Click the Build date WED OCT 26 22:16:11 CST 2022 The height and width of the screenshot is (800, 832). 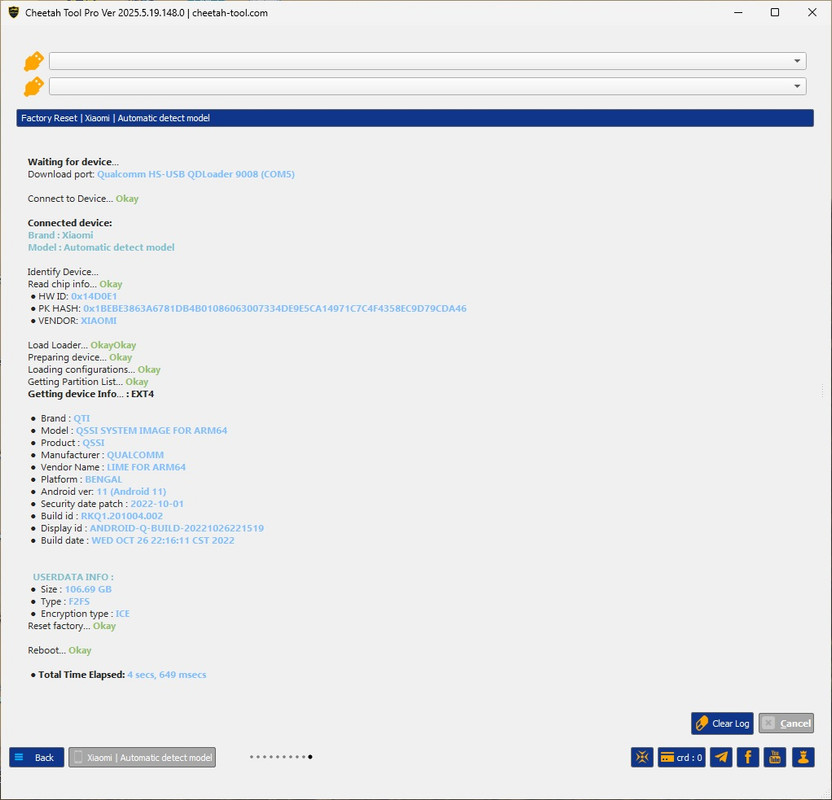163,540
